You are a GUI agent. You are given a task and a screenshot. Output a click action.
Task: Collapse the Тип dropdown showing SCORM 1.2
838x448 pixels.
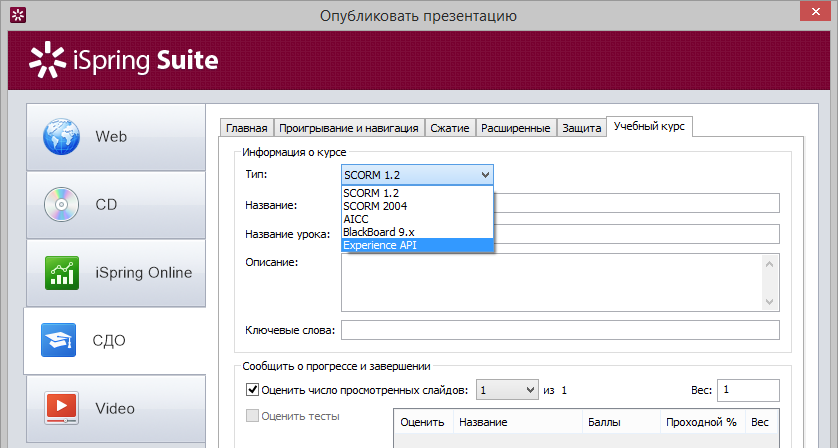point(417,175)
